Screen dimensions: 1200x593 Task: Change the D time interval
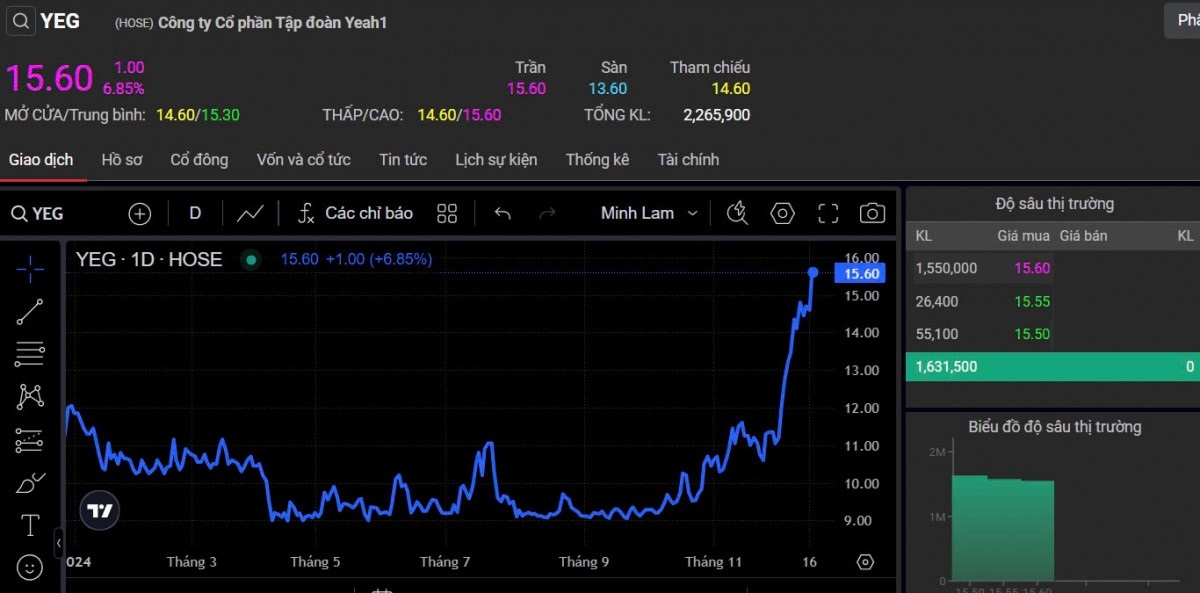(x=195, y=213)
